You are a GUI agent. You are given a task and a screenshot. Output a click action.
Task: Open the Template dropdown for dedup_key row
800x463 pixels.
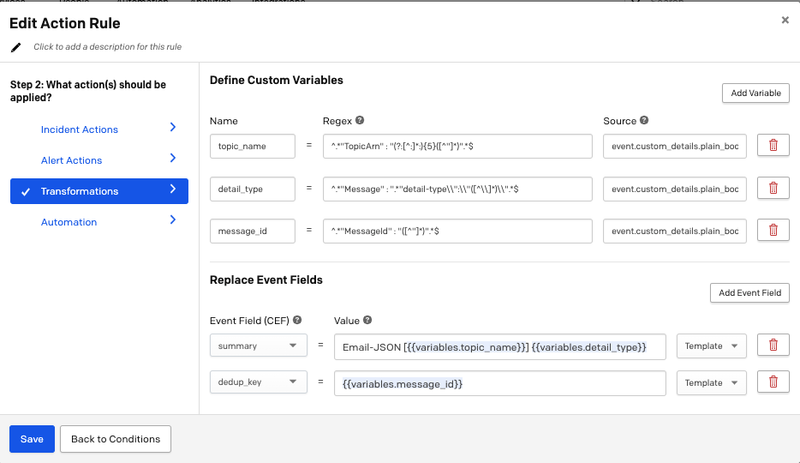(x=711, y=383)
